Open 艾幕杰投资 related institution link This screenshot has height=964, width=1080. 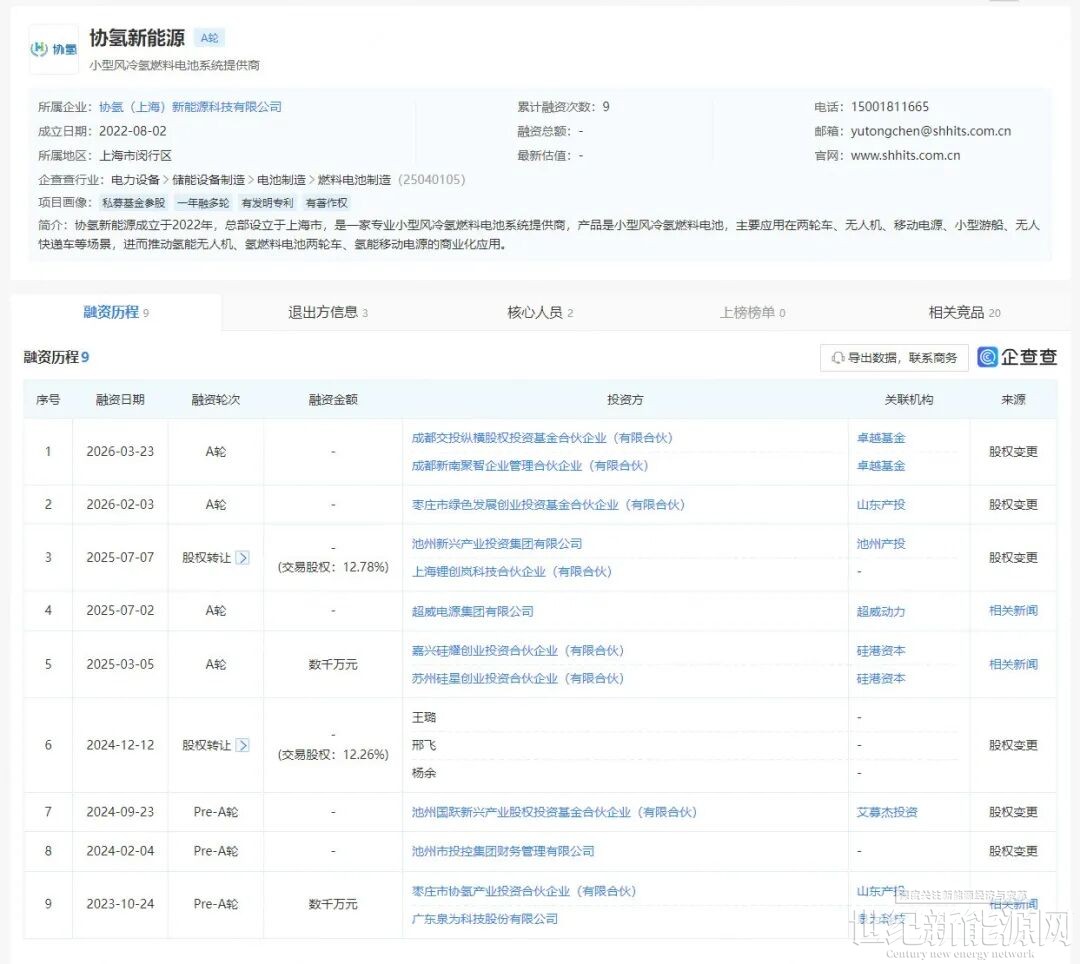coord(886,812)
